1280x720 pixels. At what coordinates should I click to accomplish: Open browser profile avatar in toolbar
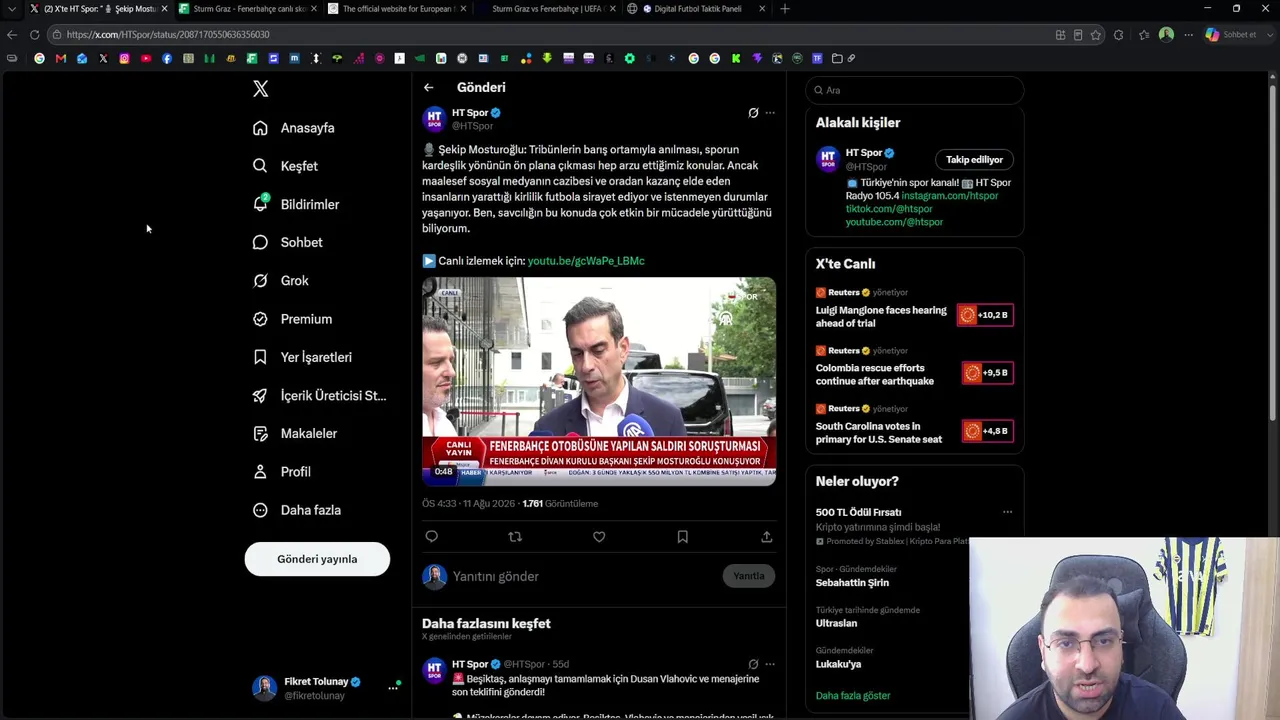point(1166,34)
